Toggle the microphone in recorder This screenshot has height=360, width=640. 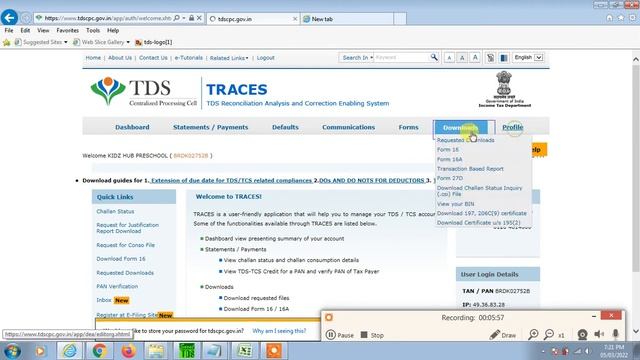[x=616, y=335]
